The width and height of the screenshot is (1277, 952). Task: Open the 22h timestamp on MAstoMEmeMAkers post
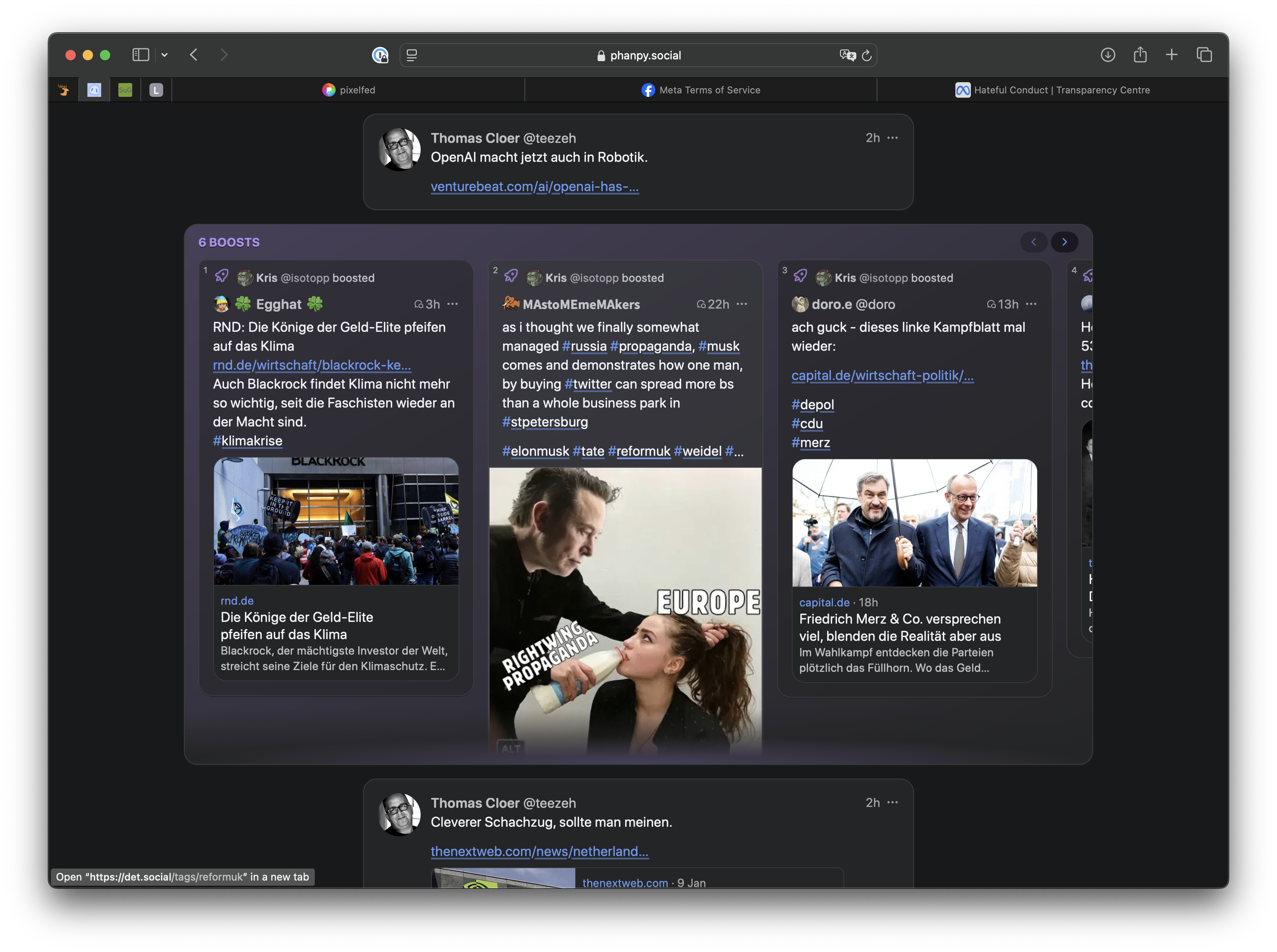coord(713,304)
